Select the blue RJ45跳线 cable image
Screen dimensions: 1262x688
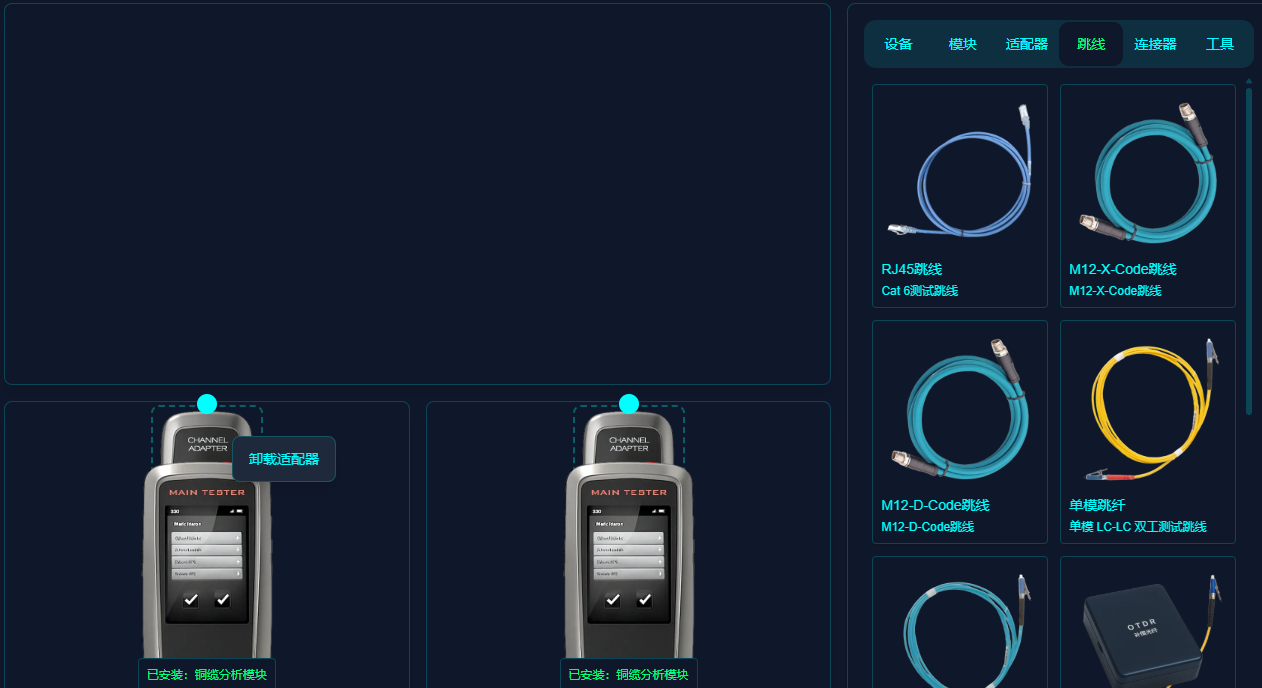click(x=959, y=172)
